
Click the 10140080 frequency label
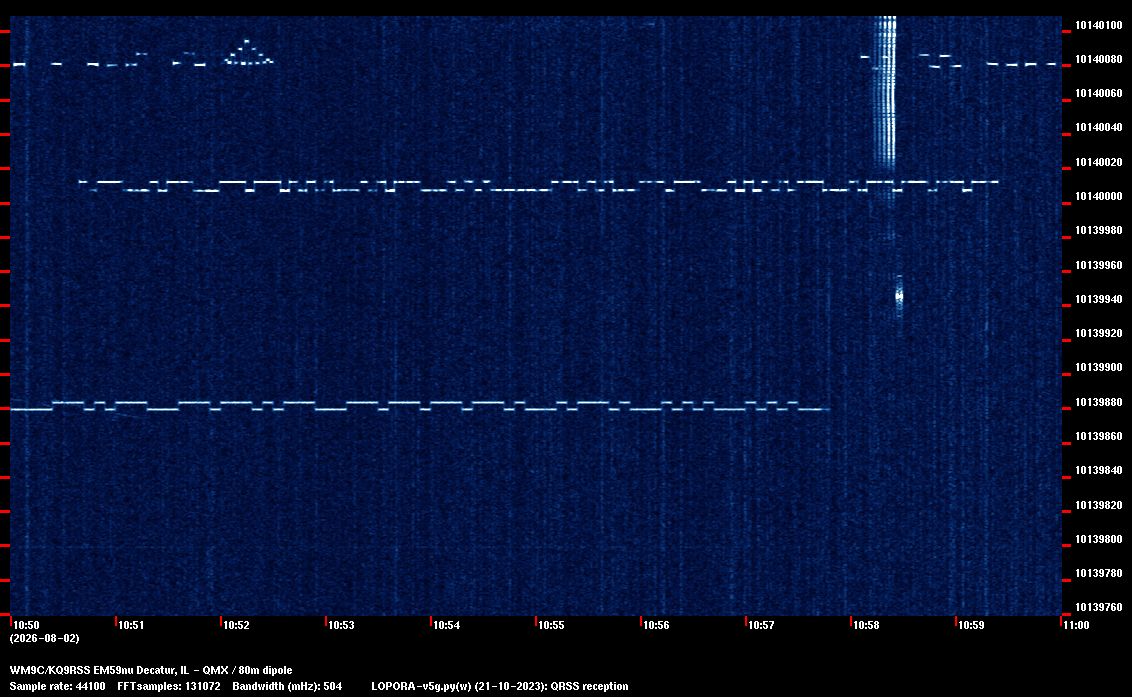click(1099, 59)
